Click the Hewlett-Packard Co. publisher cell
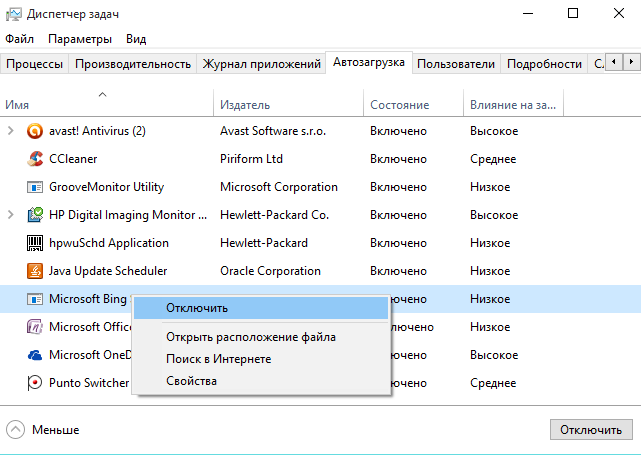Screen dimensions: 641x455 274,215
